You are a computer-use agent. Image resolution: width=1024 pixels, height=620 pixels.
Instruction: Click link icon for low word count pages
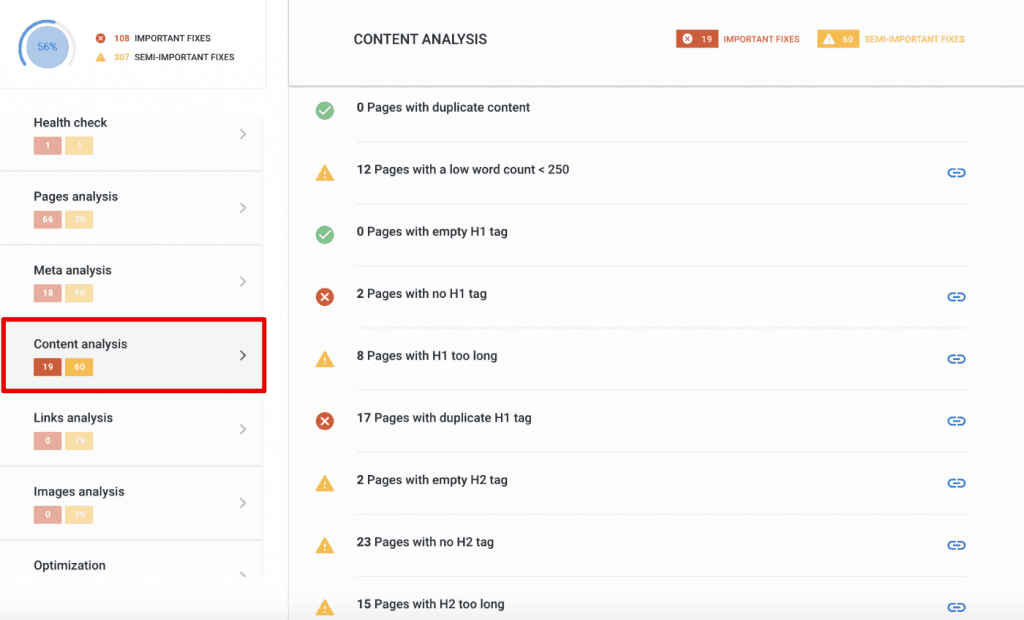coord(956,173)
